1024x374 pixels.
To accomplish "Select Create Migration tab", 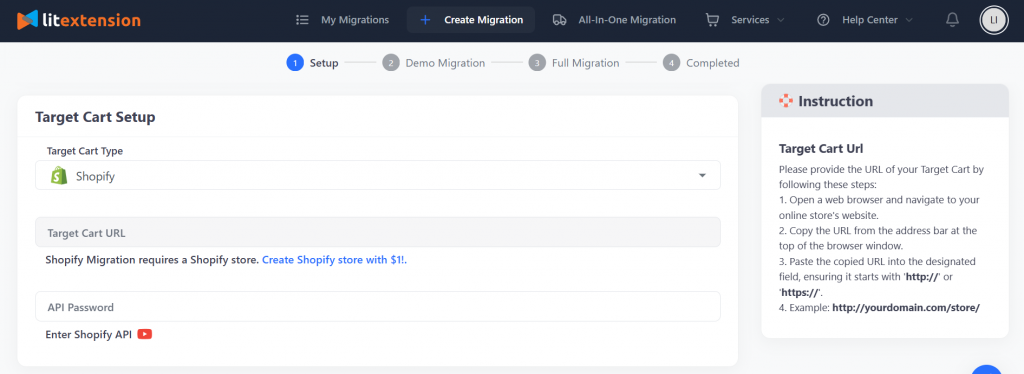I will [471, 20].
